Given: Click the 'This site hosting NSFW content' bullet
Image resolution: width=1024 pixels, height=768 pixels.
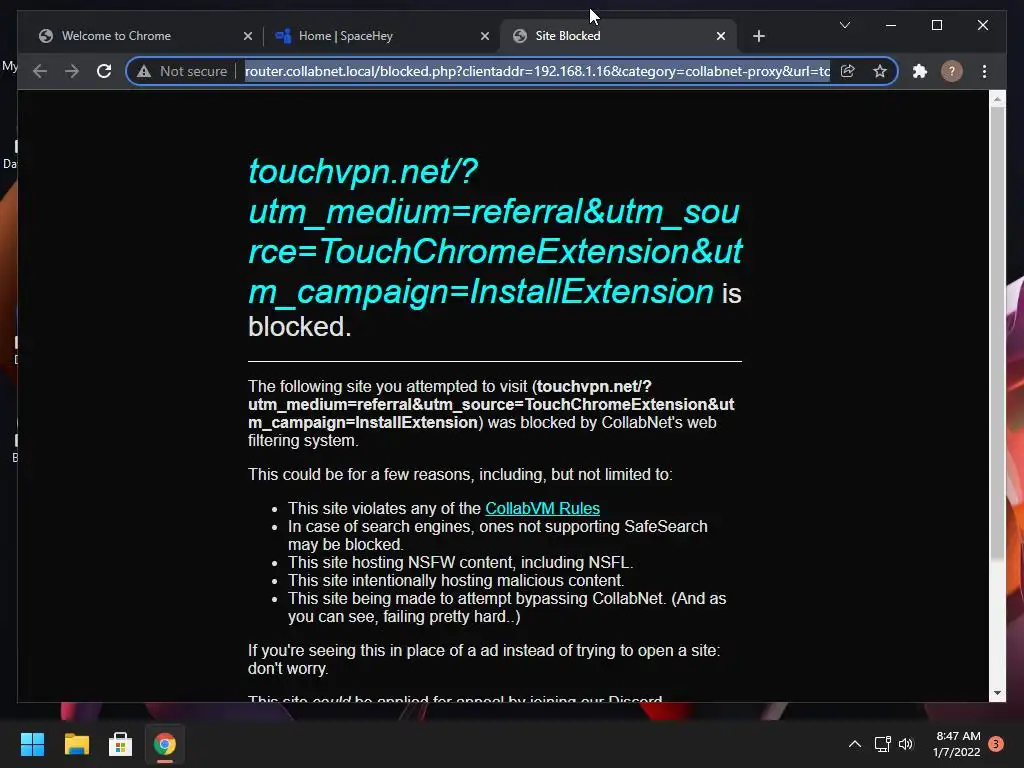Looking at the screenshot, I should click(x=460, y=562).
